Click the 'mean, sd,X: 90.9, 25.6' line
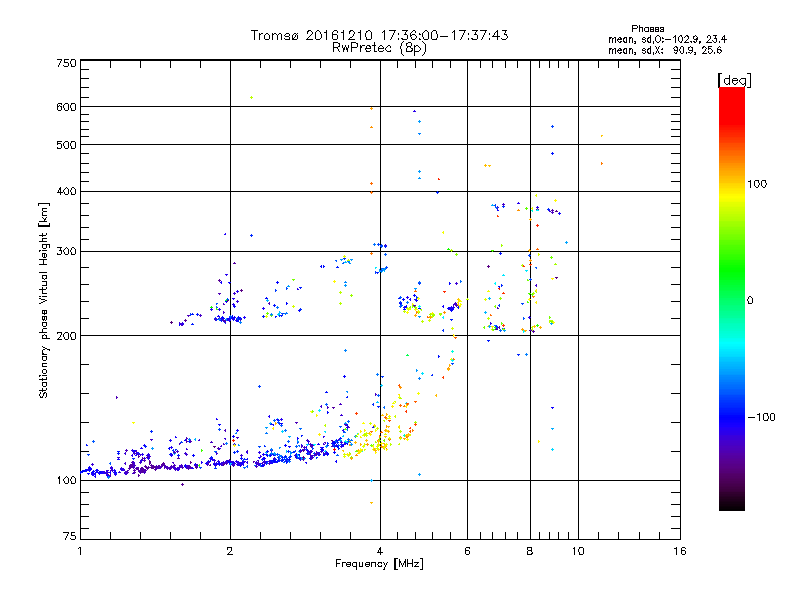Viewport: 800px width, 600px height. 665,50
